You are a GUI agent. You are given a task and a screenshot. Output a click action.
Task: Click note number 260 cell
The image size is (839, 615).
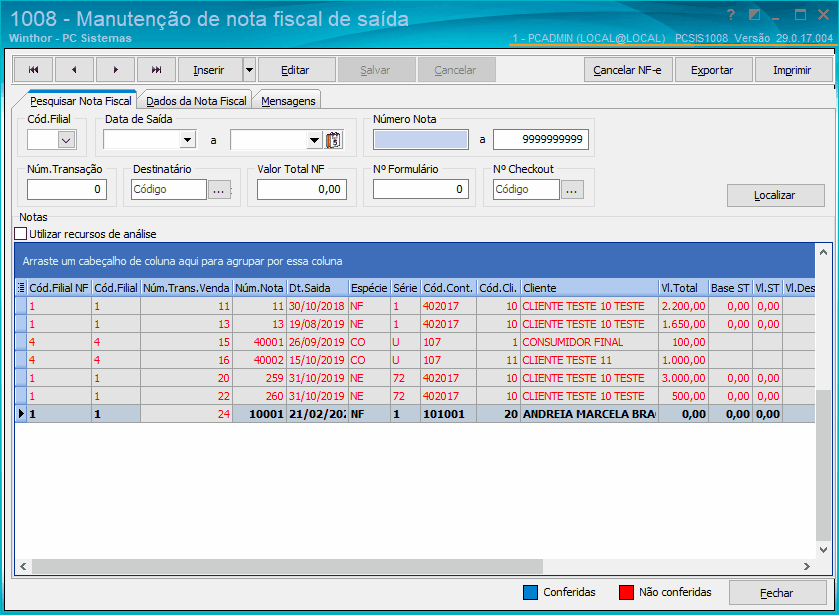260,396
